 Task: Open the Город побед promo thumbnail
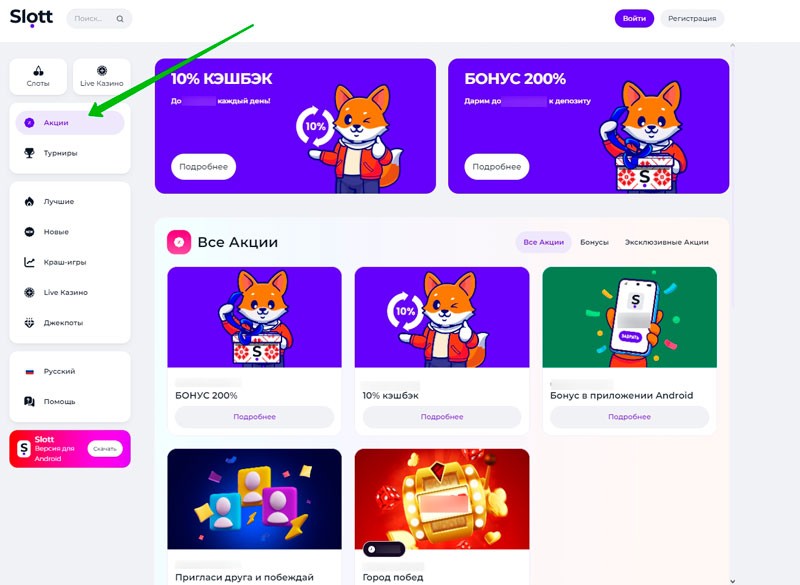pyautogui.click(x=442, y=499)
